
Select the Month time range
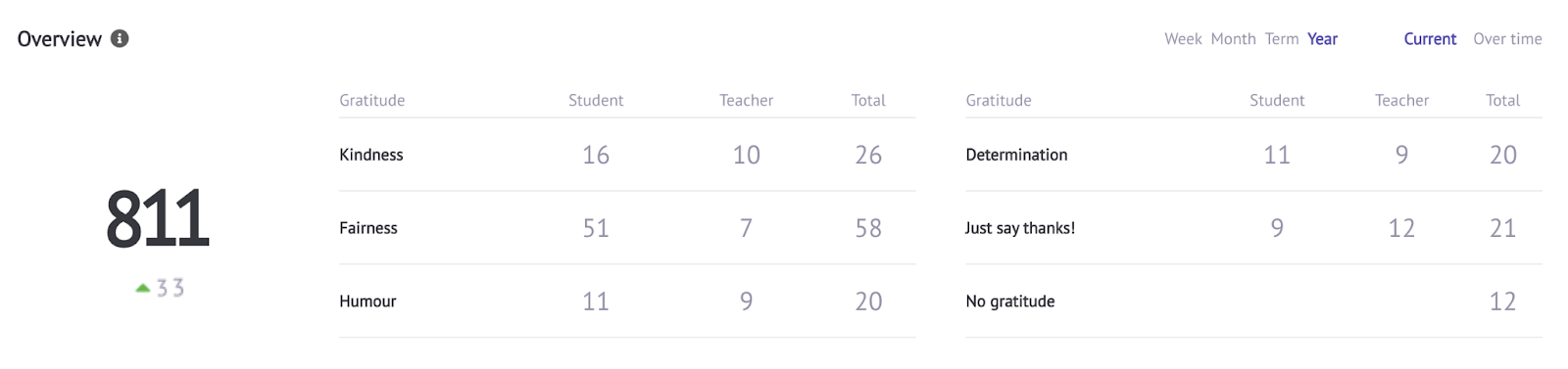coord(1233,39)
